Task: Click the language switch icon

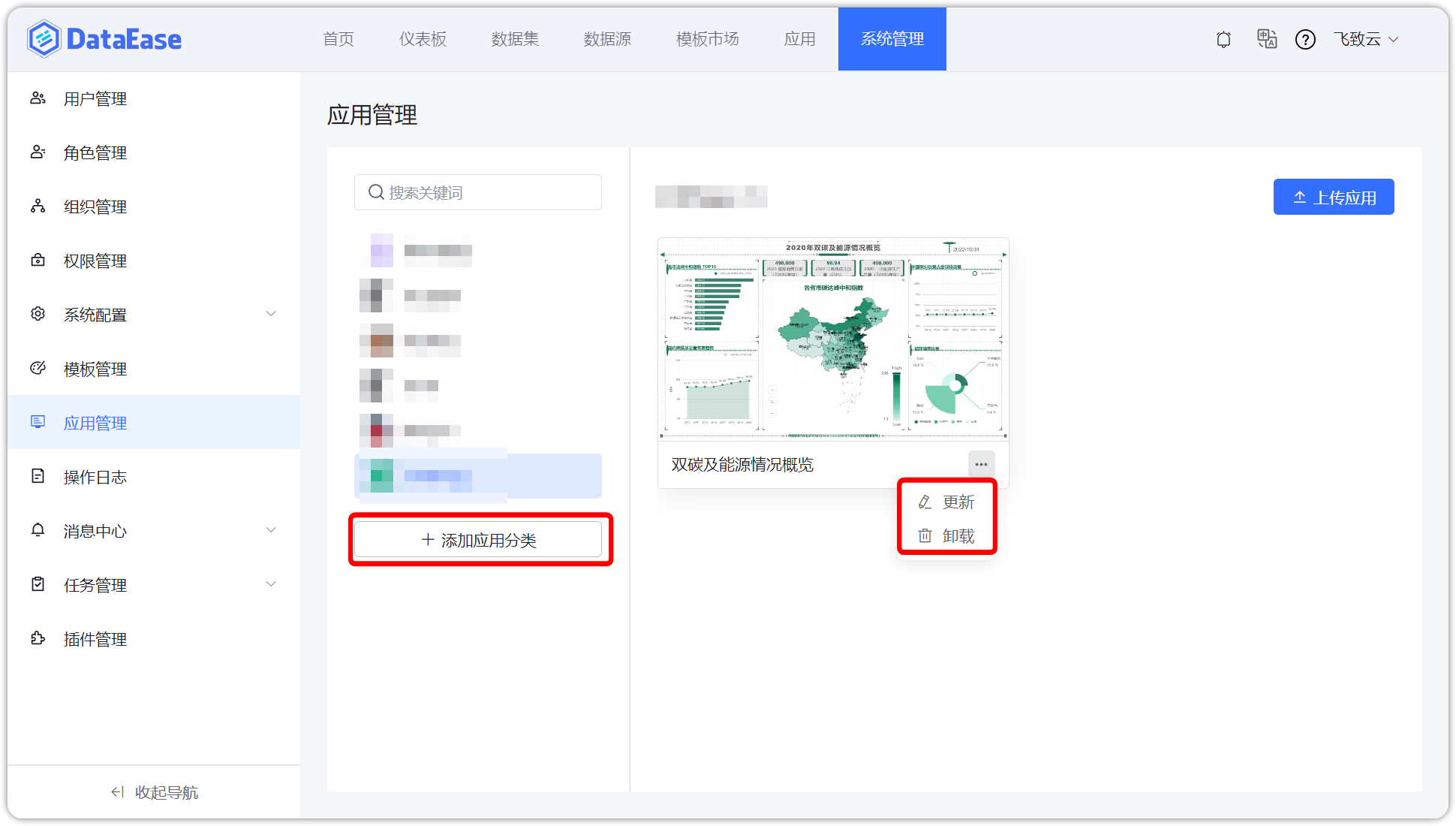Action: (x=1267, y=39)
